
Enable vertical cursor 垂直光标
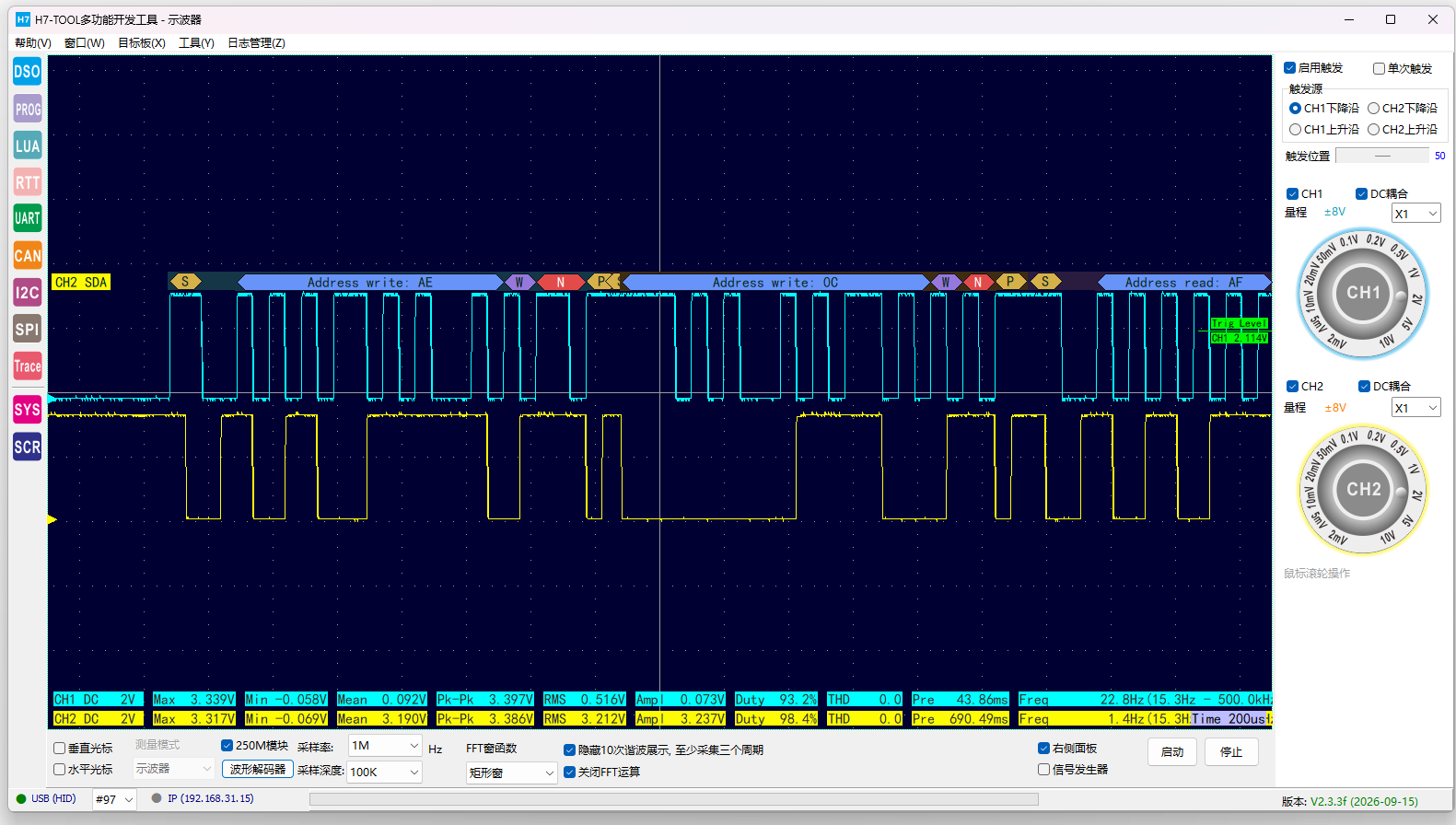click(x=59, y=749)
